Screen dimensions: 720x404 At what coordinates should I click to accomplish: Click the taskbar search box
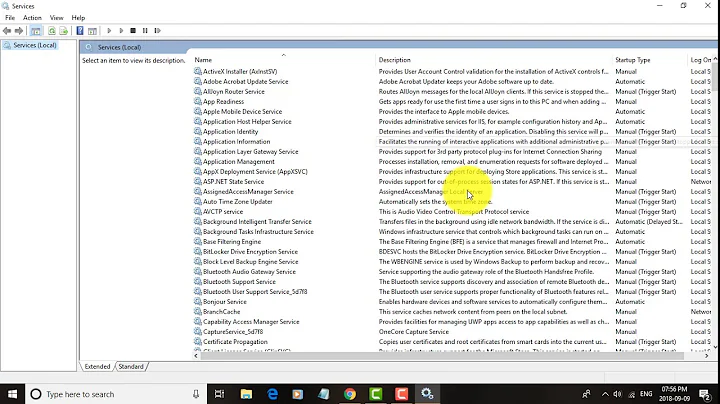(115, 394)
